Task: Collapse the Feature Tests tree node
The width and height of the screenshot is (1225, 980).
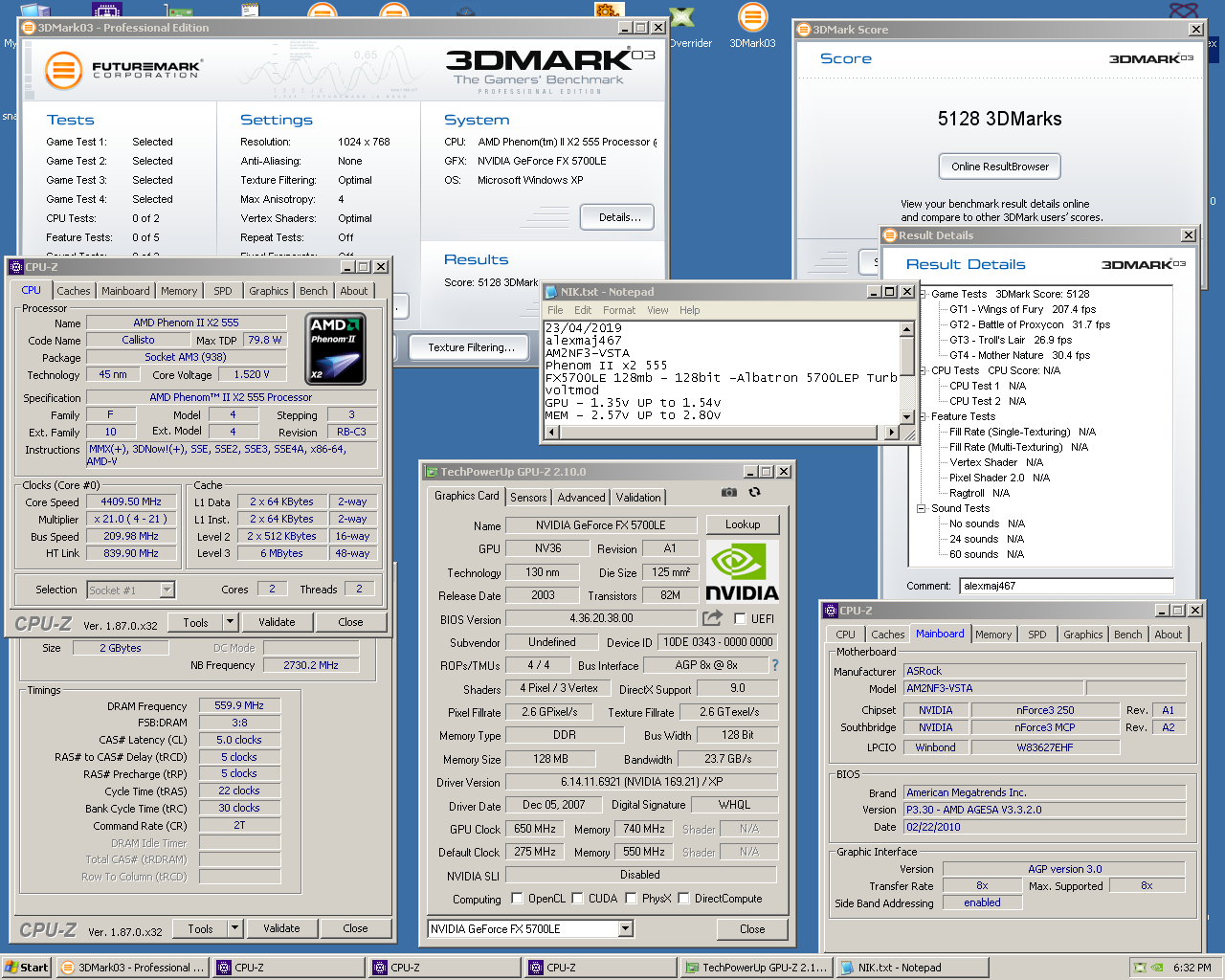Action: coord(923,416)
